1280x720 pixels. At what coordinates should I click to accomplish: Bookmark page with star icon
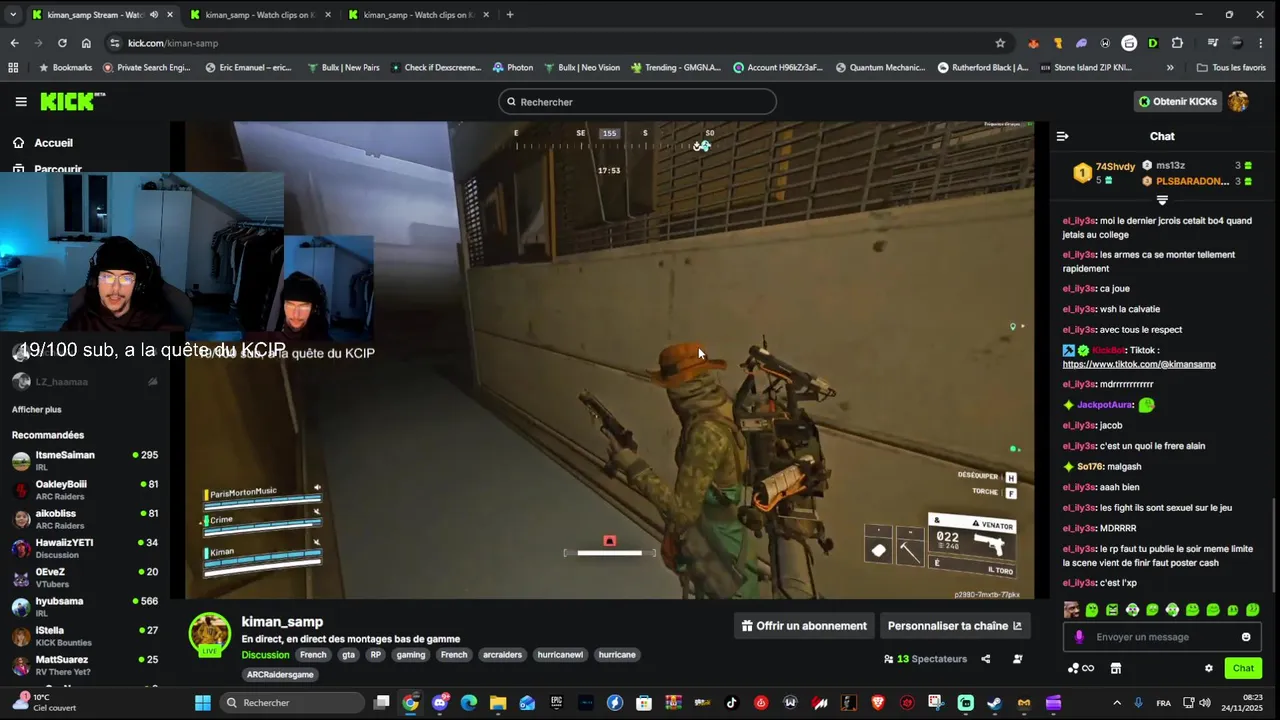coord(1000,43)
